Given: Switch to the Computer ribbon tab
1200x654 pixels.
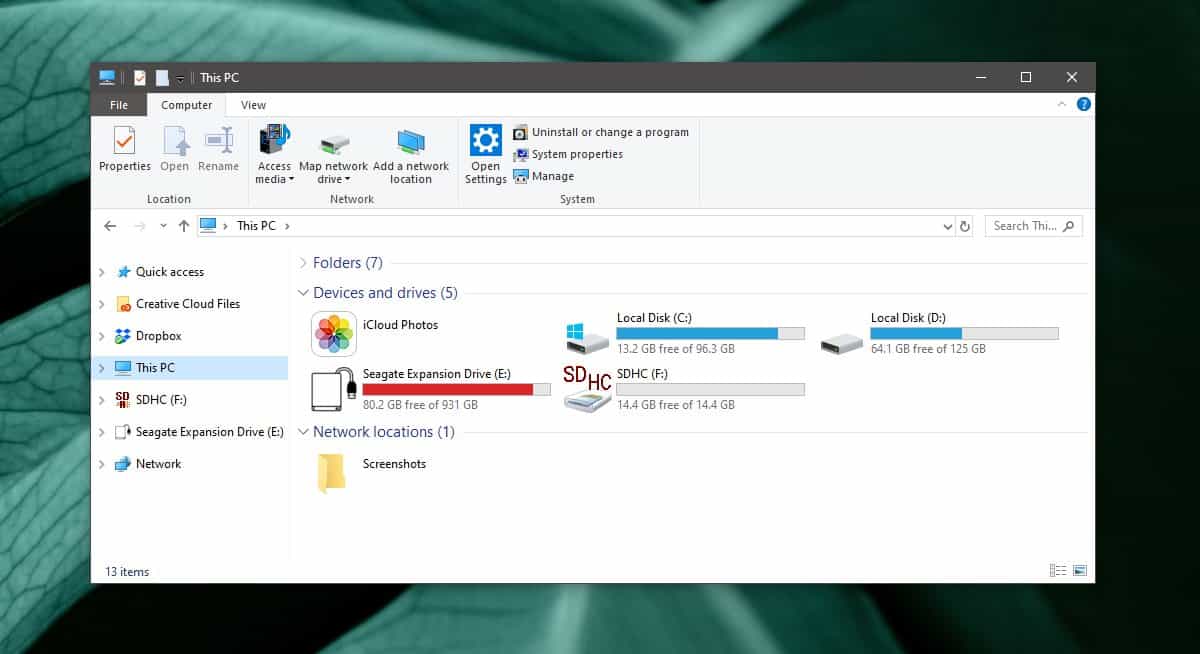Looking at the screenshot, I should click(x=187, y=105).
